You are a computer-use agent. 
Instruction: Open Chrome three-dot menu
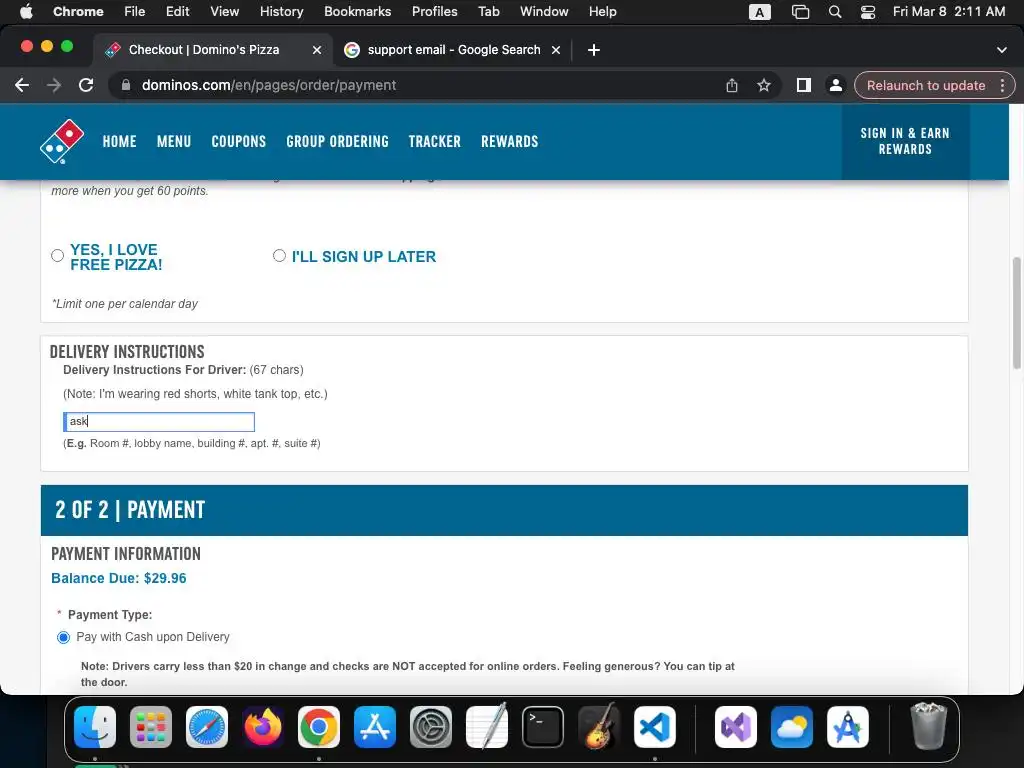(1002, 86)
